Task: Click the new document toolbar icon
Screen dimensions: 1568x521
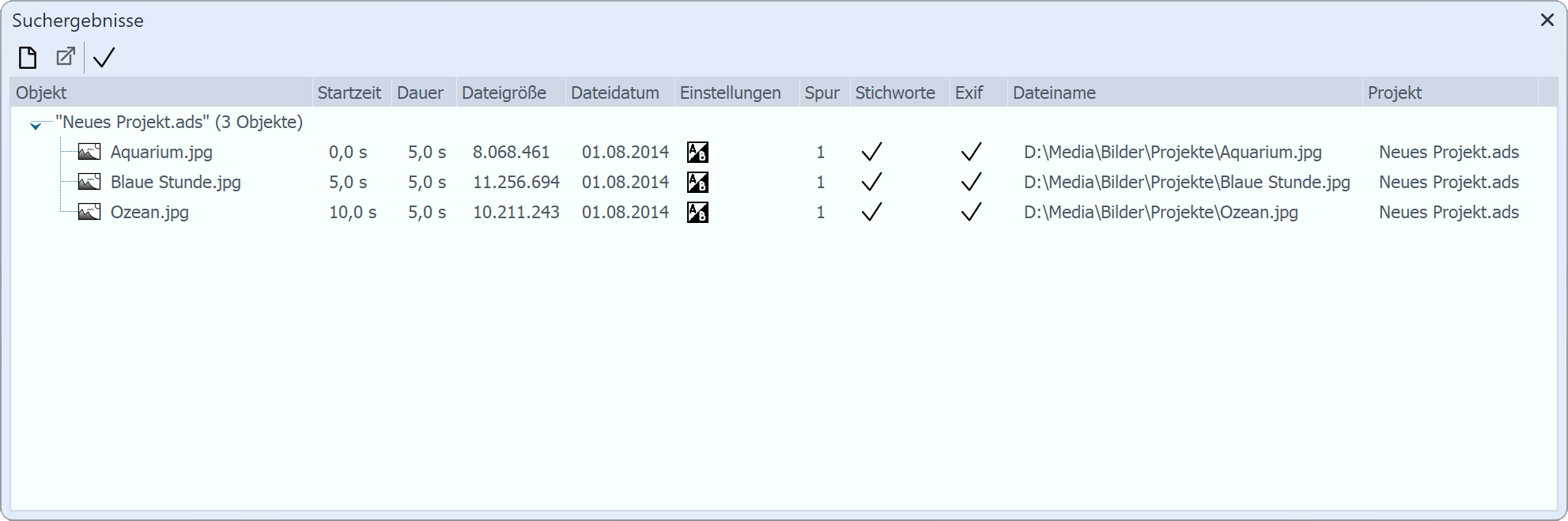Action: [x=28, y=57]
